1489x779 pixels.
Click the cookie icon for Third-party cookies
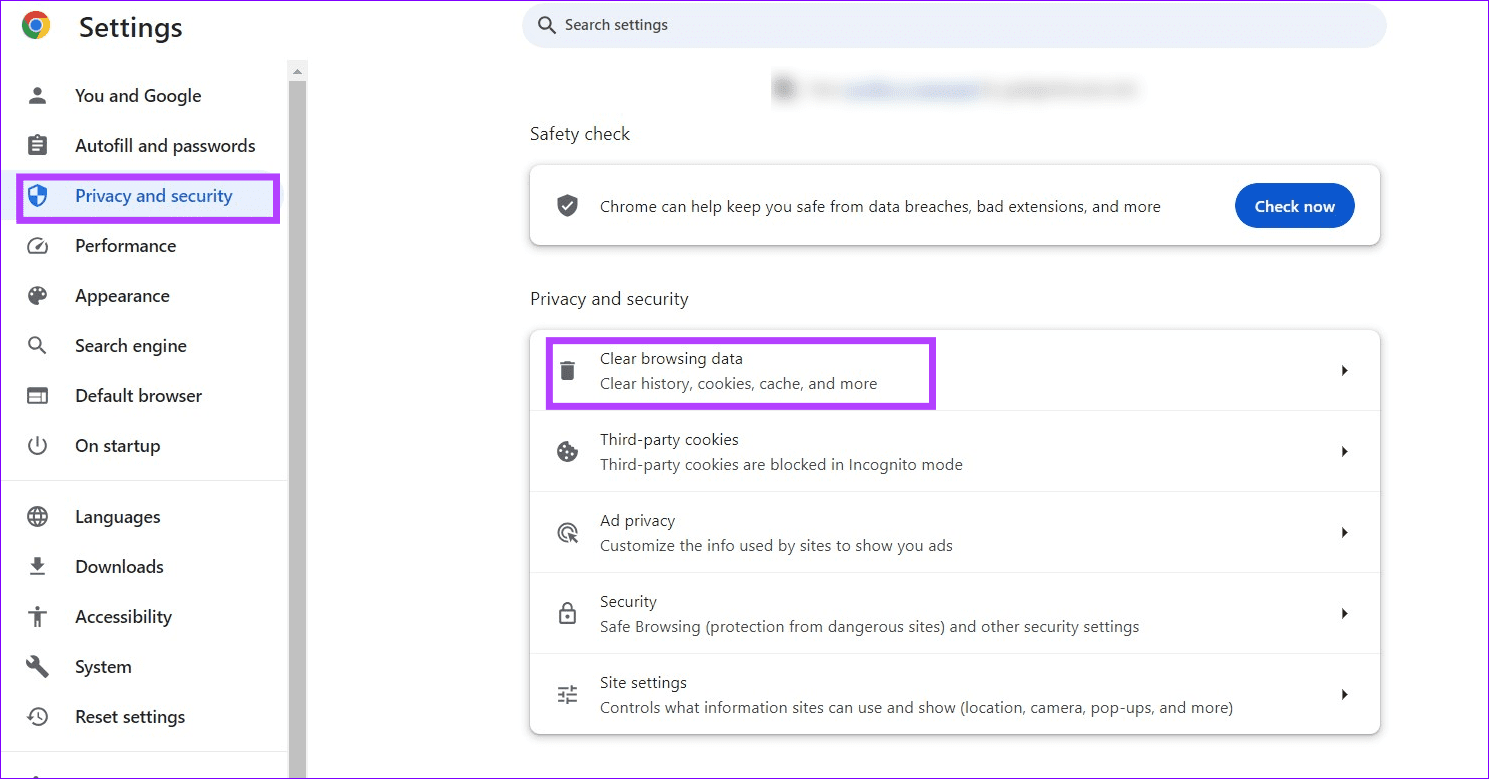click(x=567, y=451)
